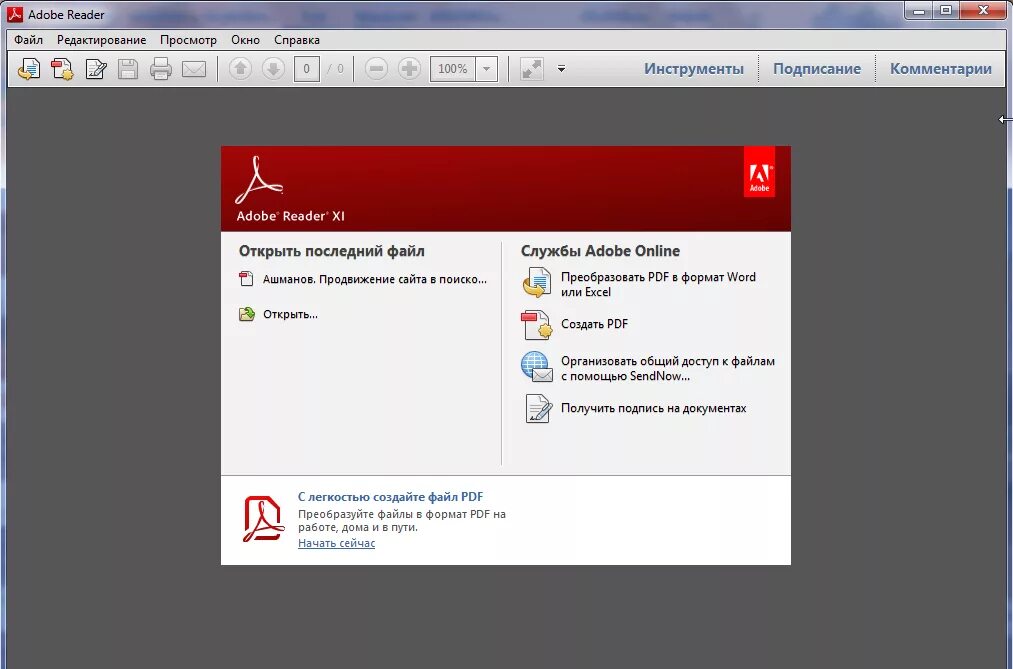Viewport: 1013px width, 669px height.
Task: Open the Окно menu
Action: [245, 40]
